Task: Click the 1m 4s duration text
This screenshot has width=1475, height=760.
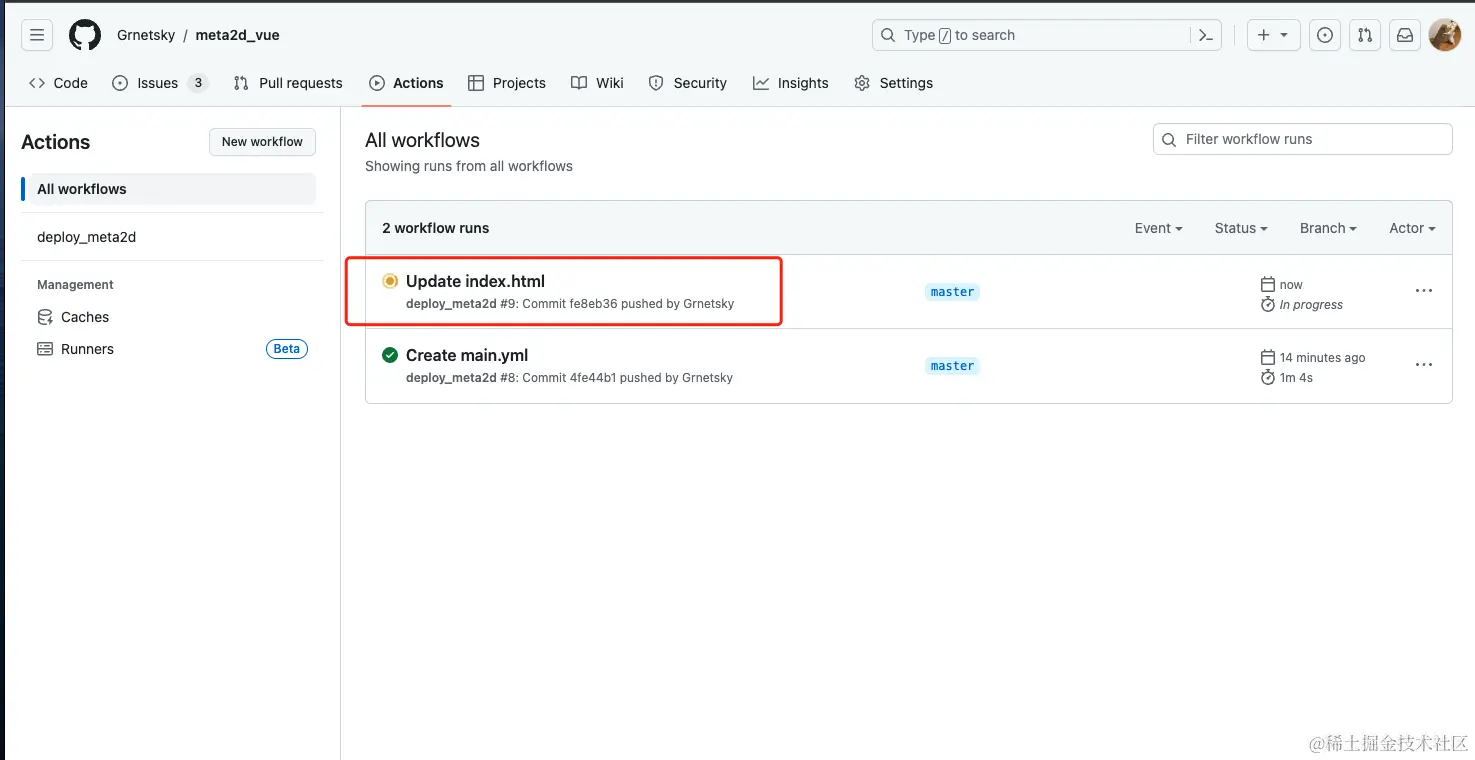Action: (1296, 378)
